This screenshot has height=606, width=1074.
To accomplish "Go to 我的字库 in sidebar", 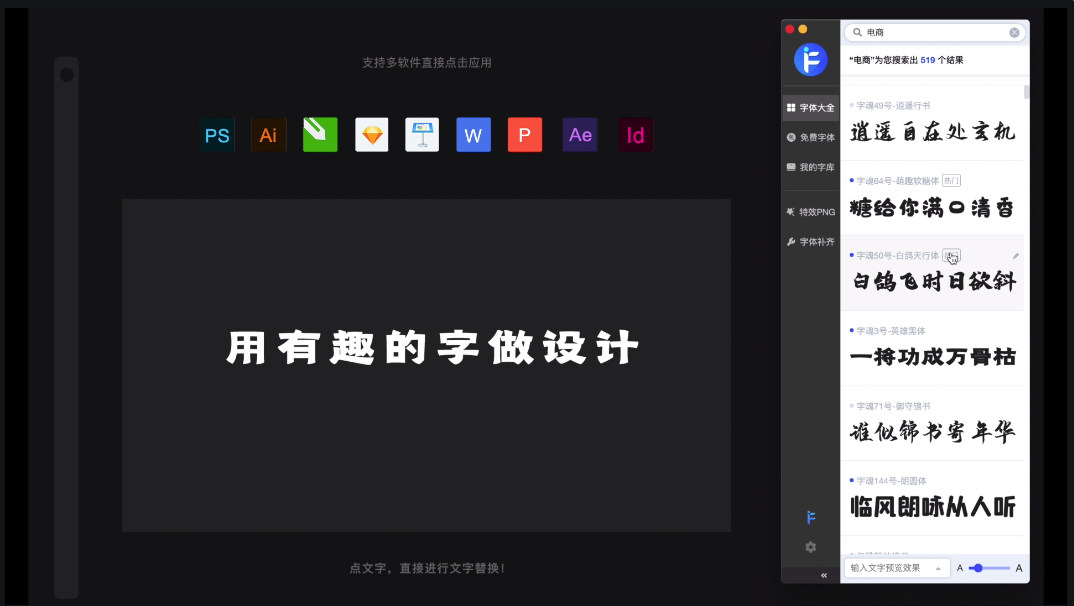I will pos(810,167).
